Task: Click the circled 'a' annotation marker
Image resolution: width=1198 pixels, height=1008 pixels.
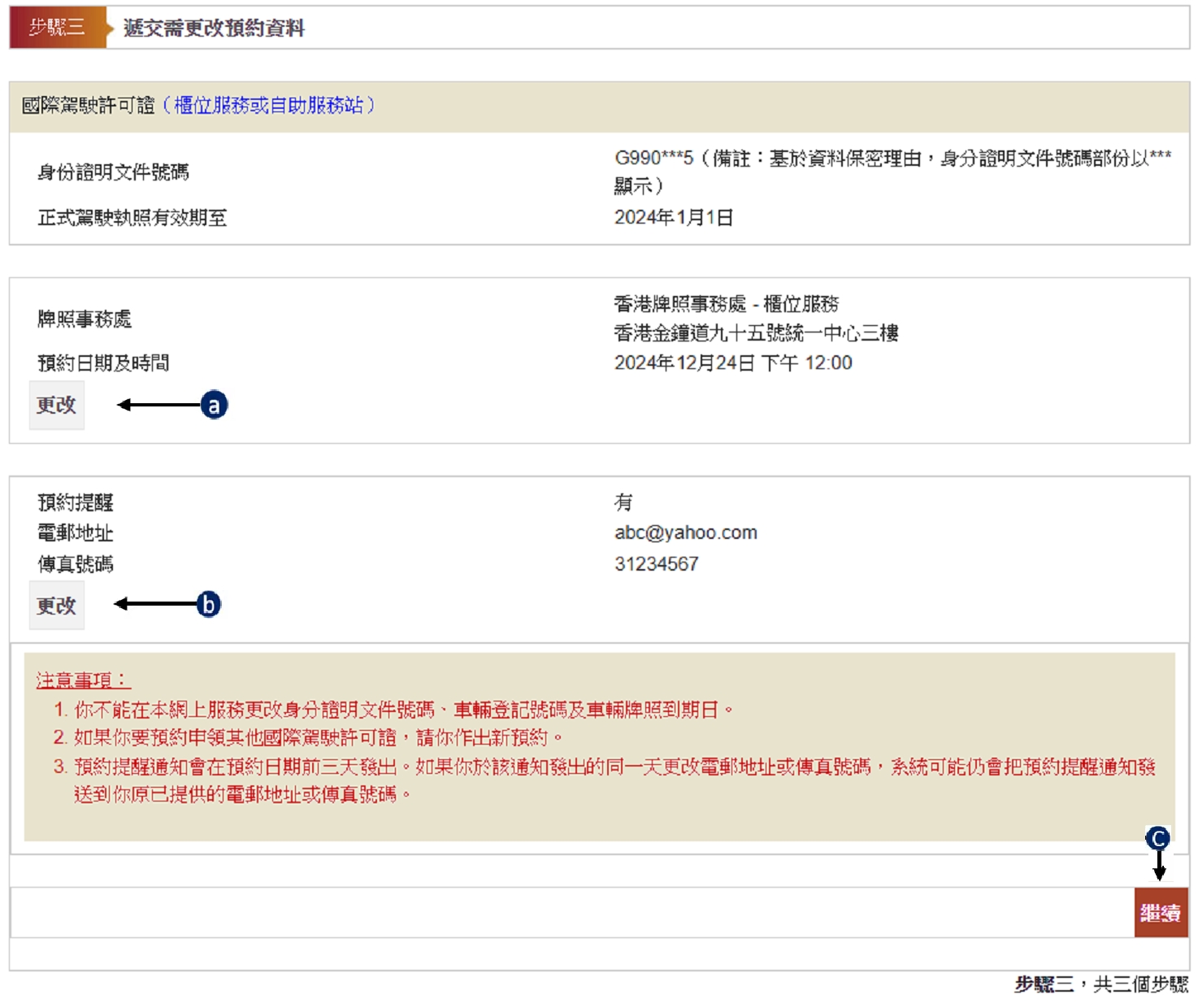Action: point(214,405)
